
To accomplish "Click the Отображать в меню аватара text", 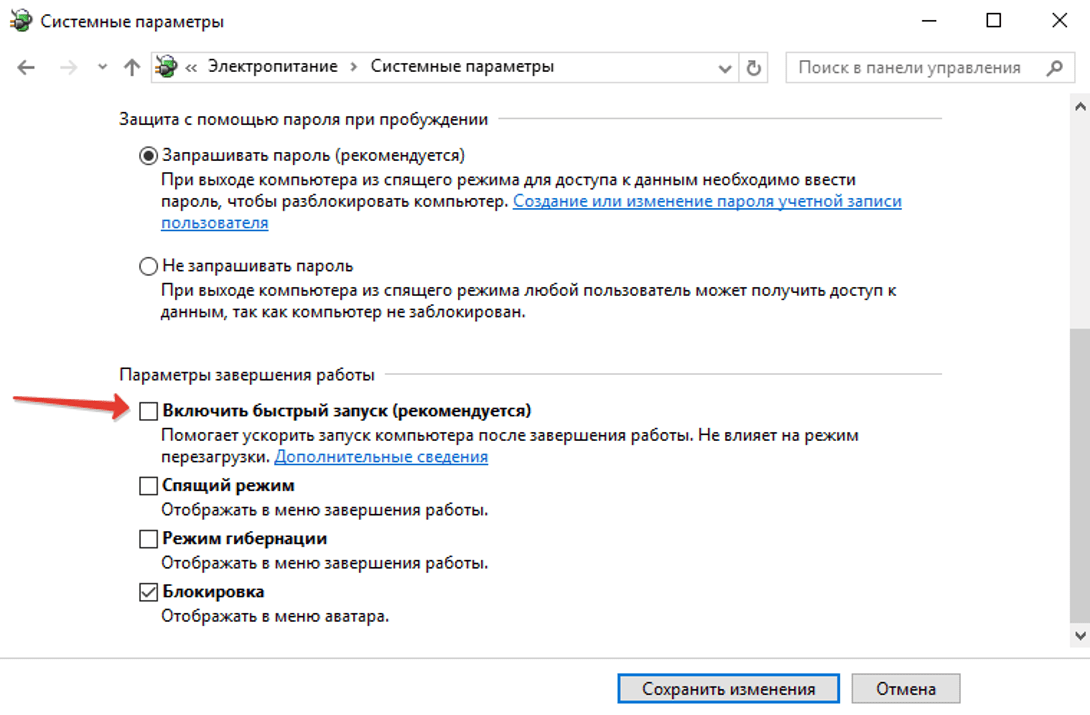I will click(x=275, y=616).
